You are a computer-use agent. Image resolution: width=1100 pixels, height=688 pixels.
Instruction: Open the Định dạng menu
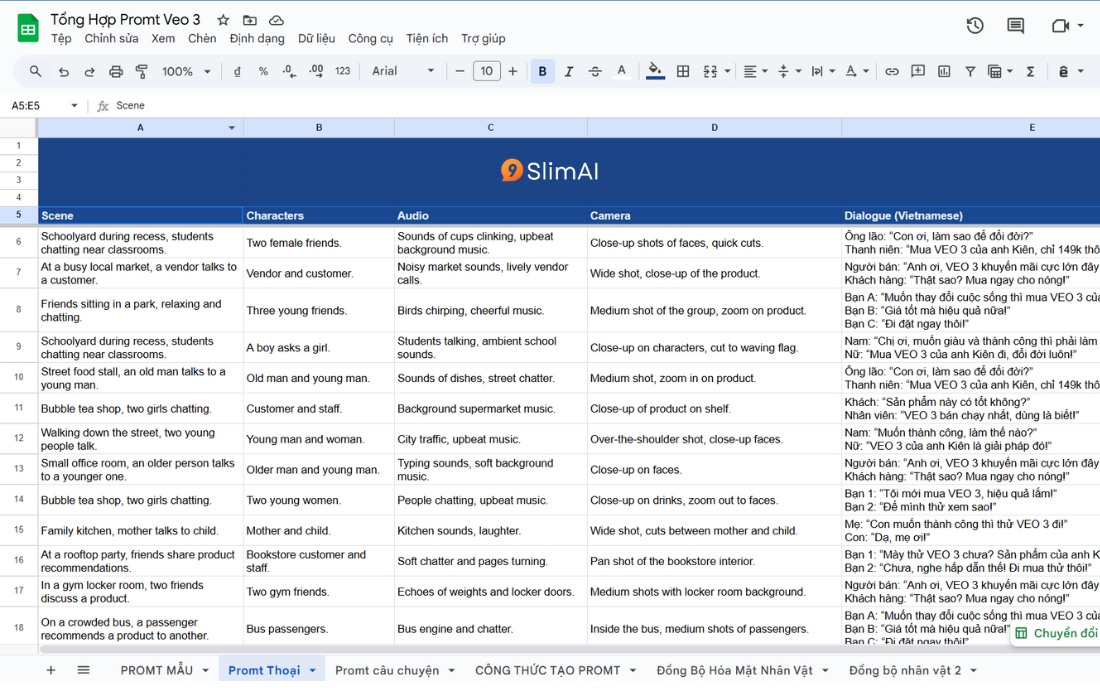click(x=257, y=39)
